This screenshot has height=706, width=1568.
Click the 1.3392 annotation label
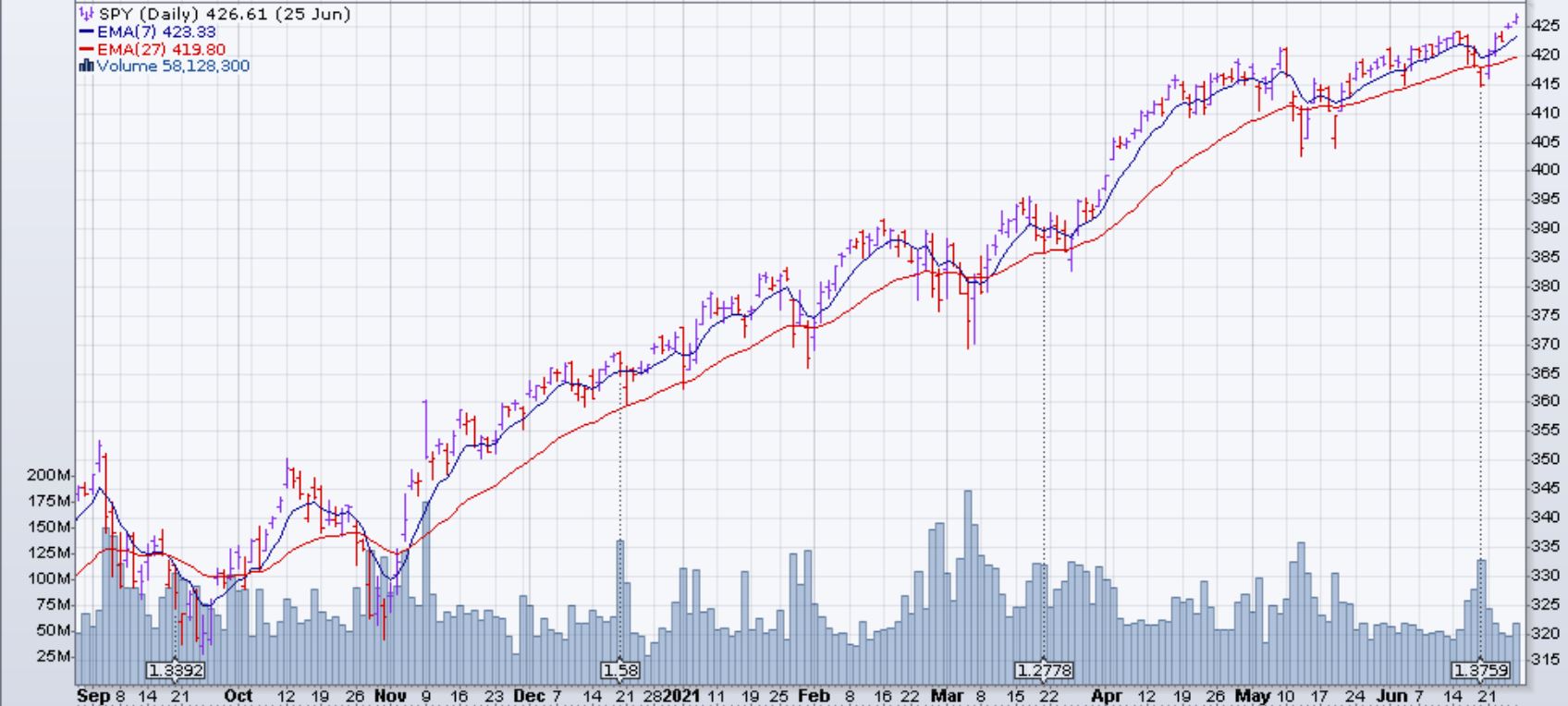point(176,670)
